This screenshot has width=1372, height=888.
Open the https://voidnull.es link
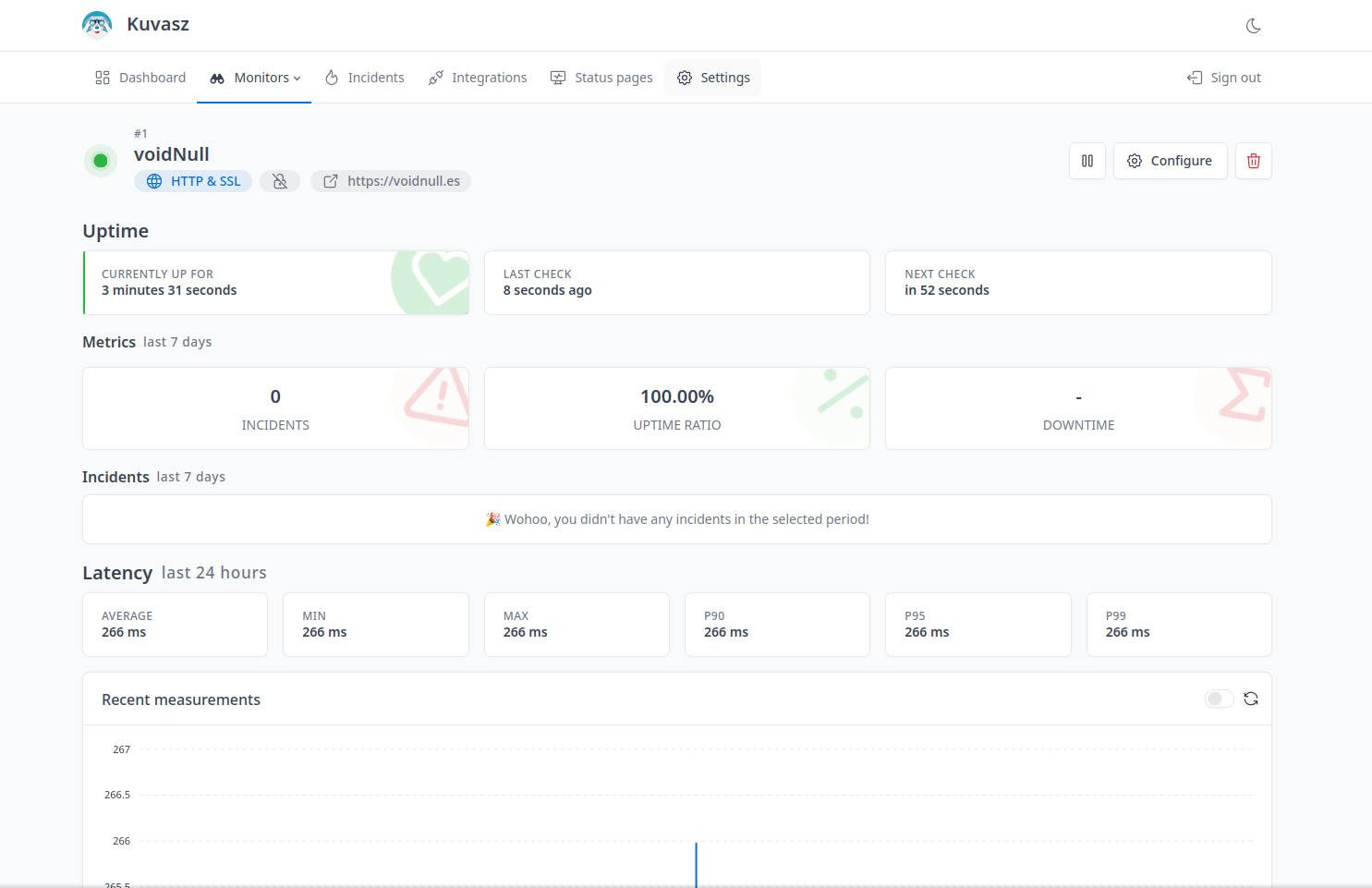403,181
